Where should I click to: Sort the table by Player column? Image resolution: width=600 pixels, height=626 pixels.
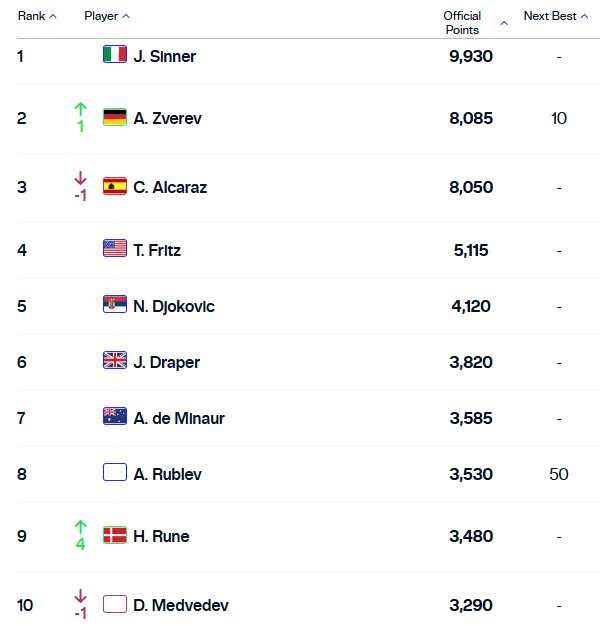coord(106,16)
